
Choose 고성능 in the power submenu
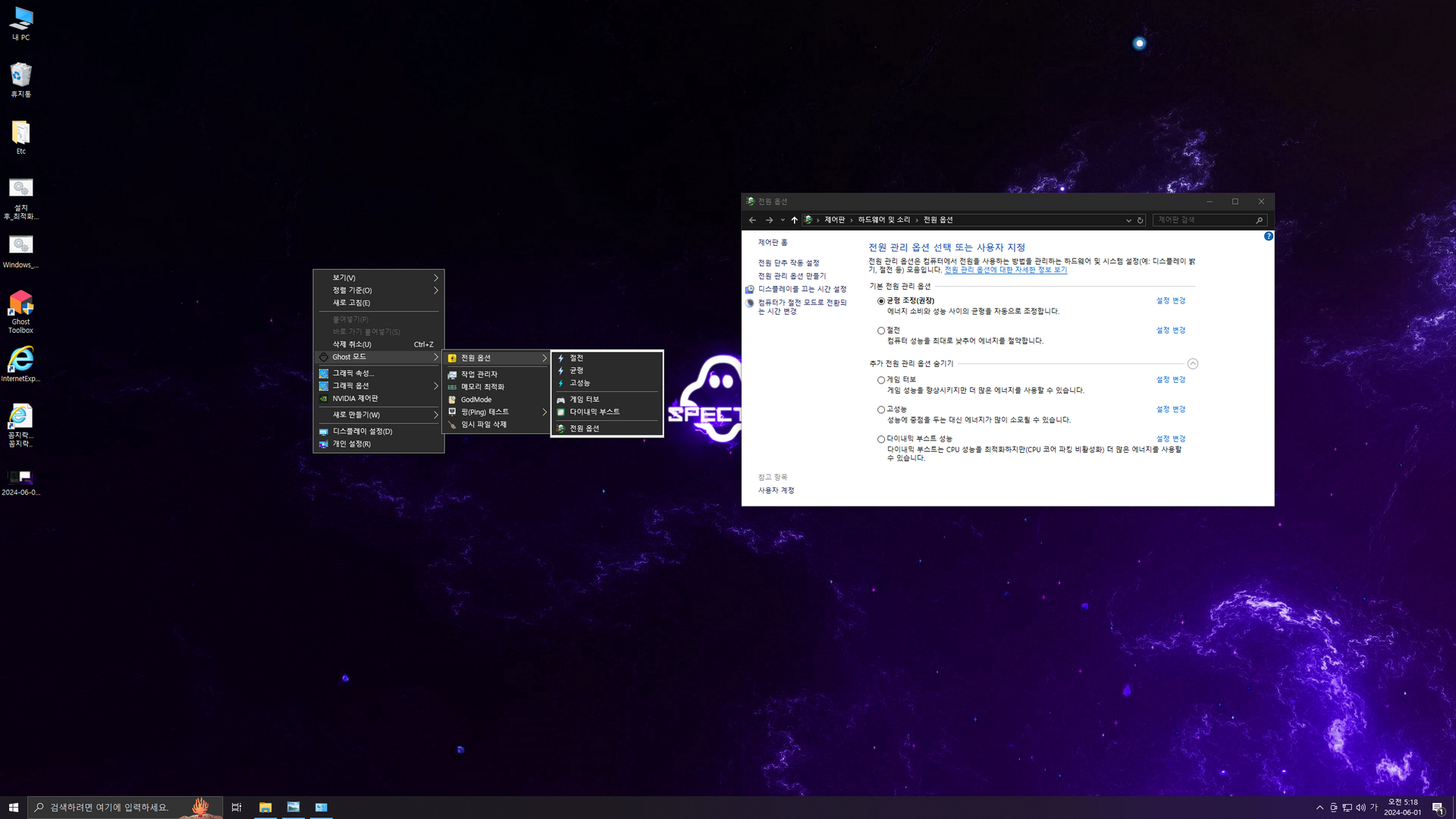[579, 383]
